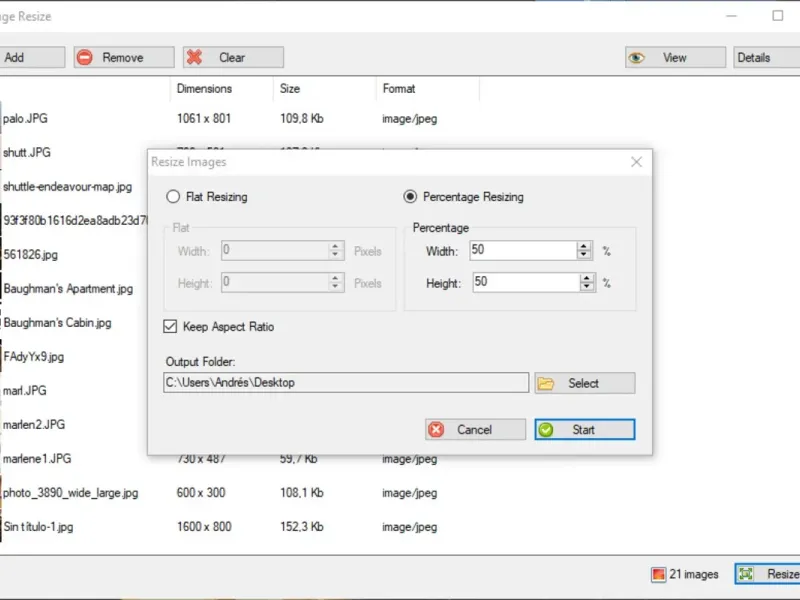Open the View button
Viewport: 800px width, 600px height.
[675, 57]
